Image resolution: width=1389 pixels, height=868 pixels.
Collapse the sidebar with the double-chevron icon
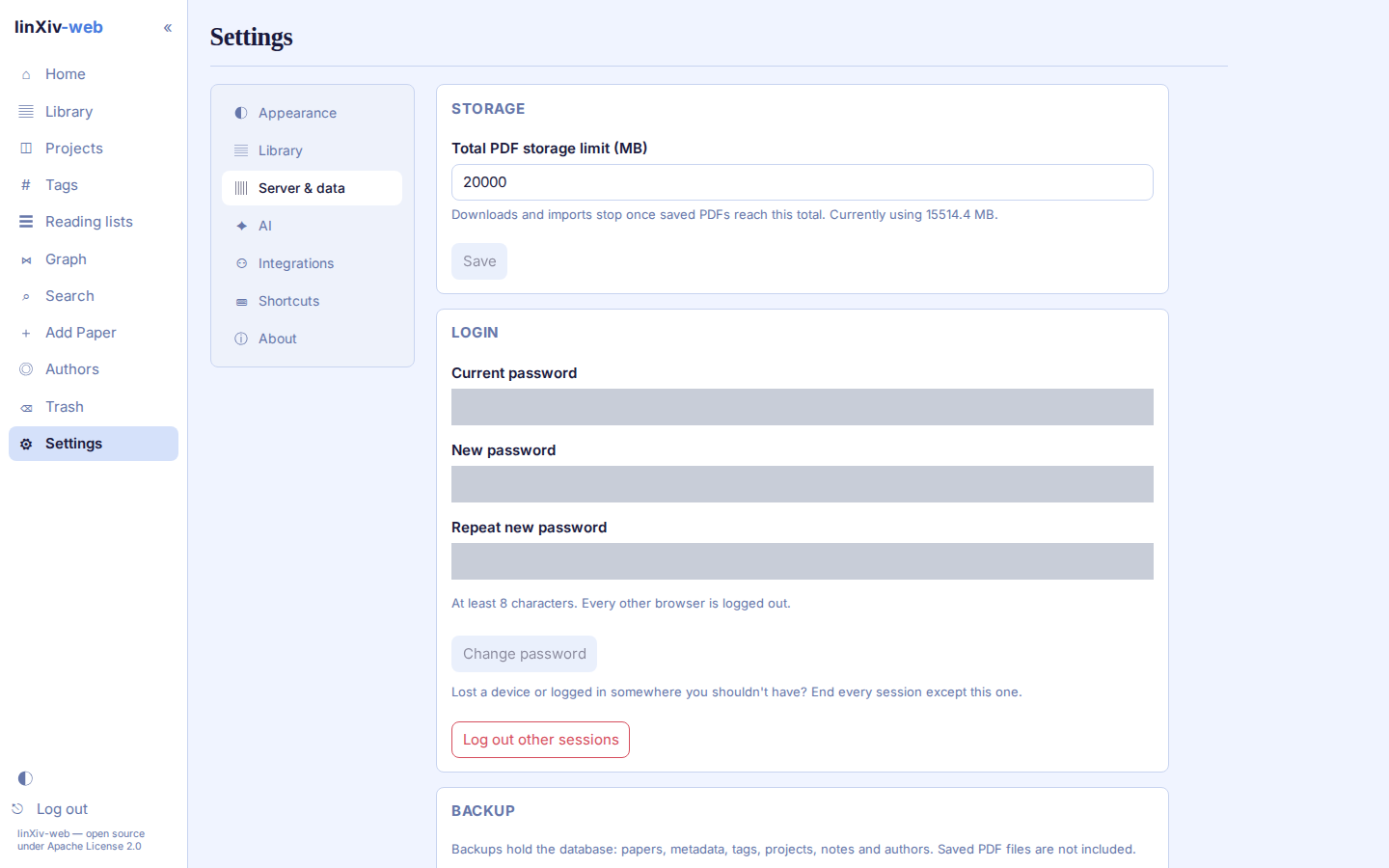(168, 28)
